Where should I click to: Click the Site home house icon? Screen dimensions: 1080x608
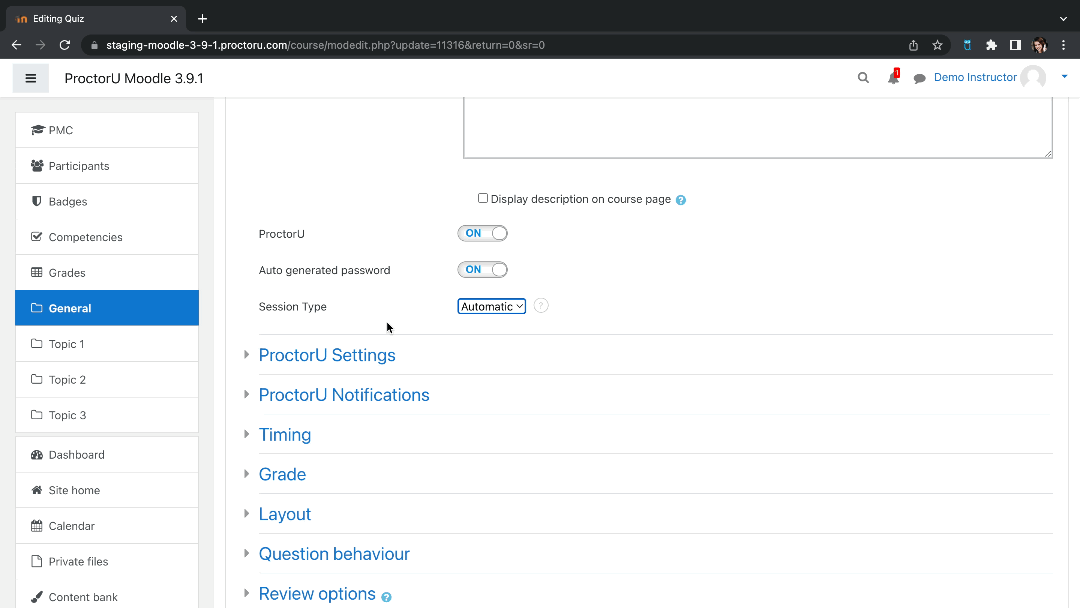click(37, 490)
